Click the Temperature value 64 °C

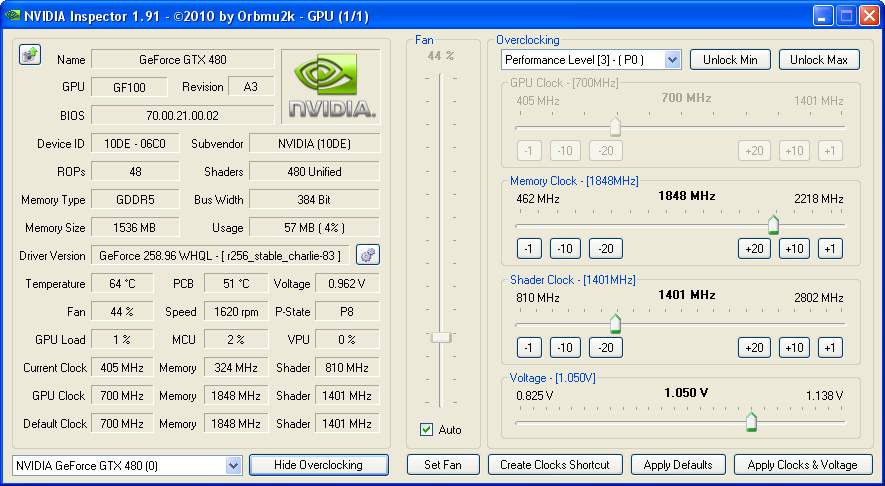tap(122, 283)
